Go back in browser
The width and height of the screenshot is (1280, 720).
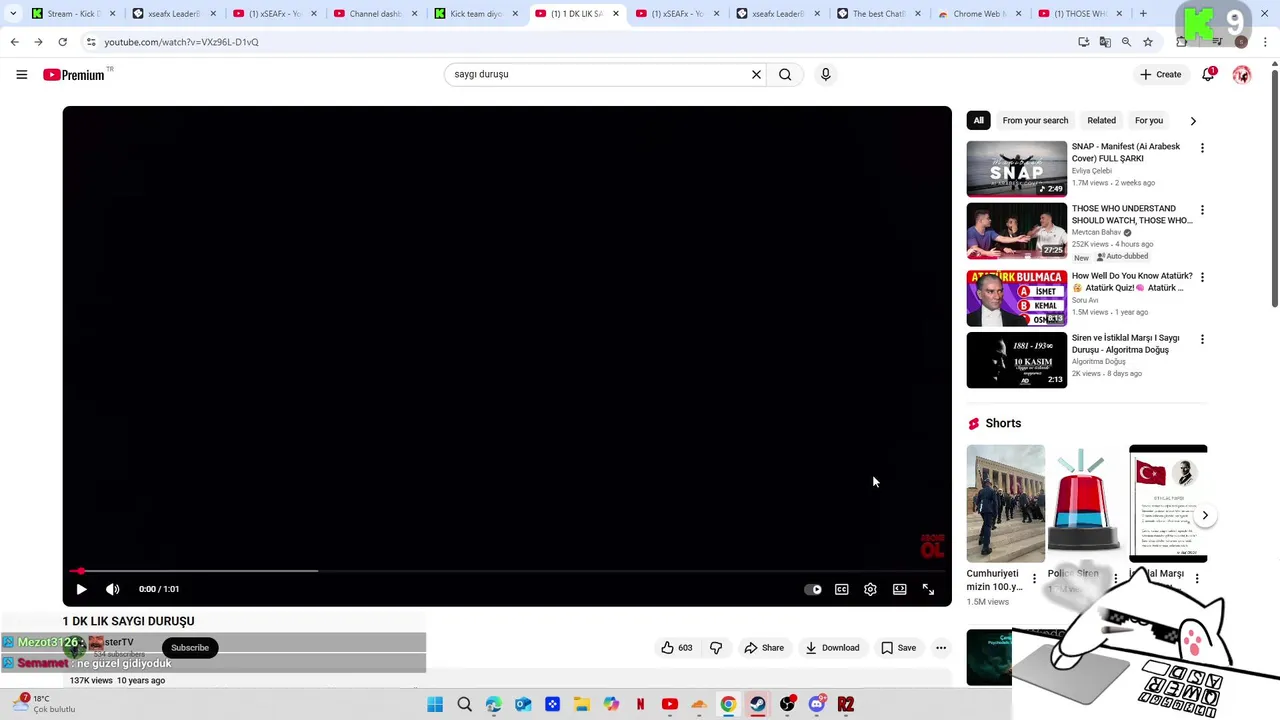14,42
